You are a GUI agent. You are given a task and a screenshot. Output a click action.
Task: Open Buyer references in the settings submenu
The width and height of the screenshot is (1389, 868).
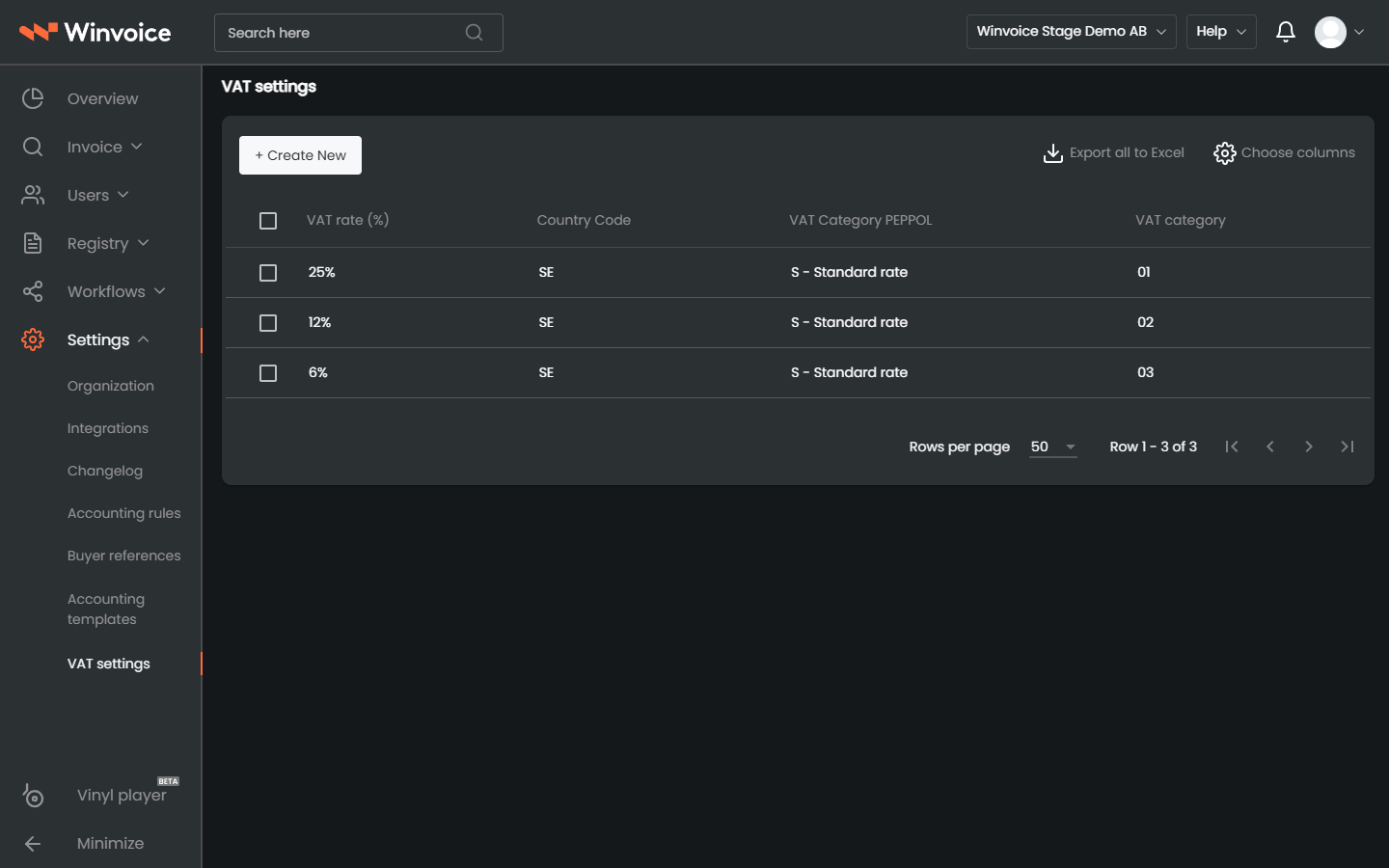pos(124,556)
